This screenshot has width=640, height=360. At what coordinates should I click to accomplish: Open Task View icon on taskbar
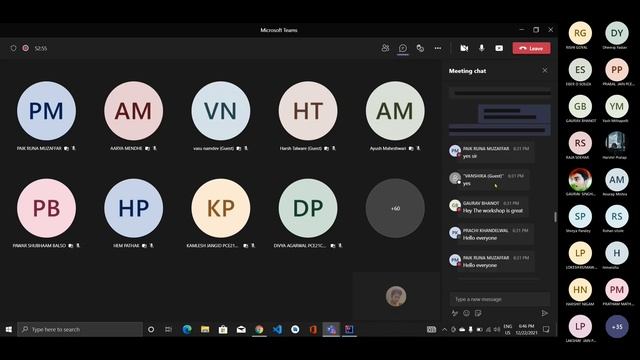coord(168,329)
